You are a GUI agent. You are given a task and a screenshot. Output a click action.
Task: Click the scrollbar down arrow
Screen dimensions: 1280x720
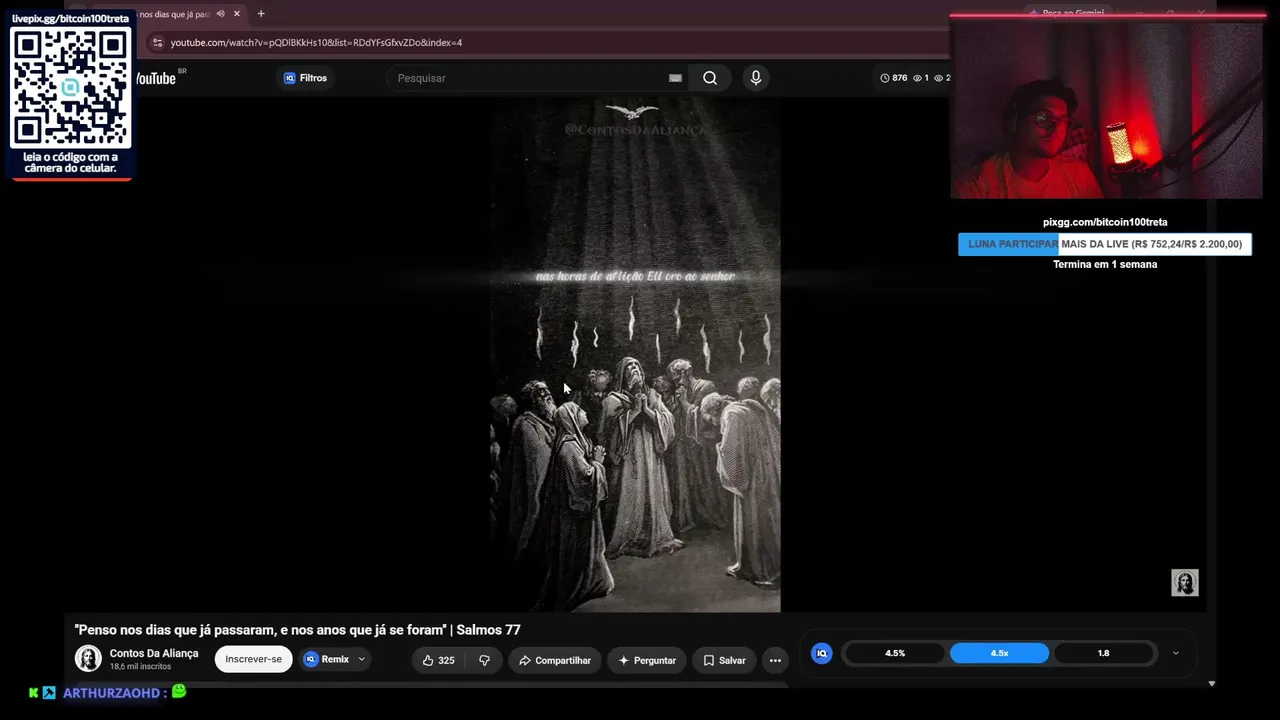pos(1212,684)
